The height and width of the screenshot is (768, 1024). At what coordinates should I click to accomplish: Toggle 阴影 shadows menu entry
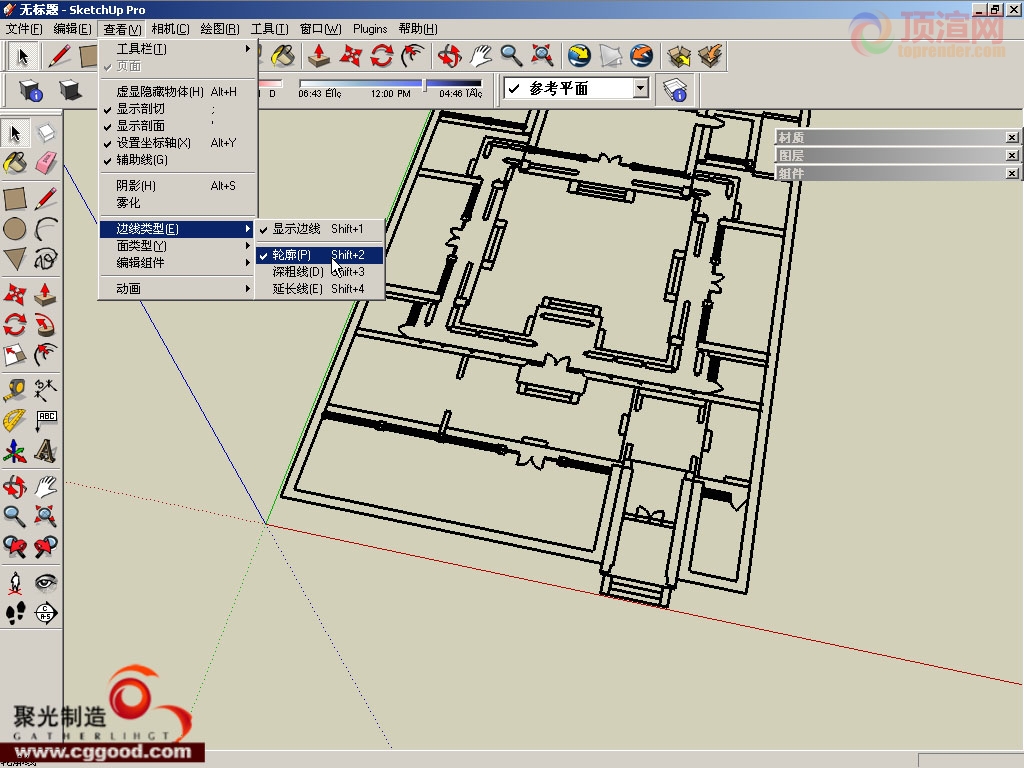coord(178,185)
